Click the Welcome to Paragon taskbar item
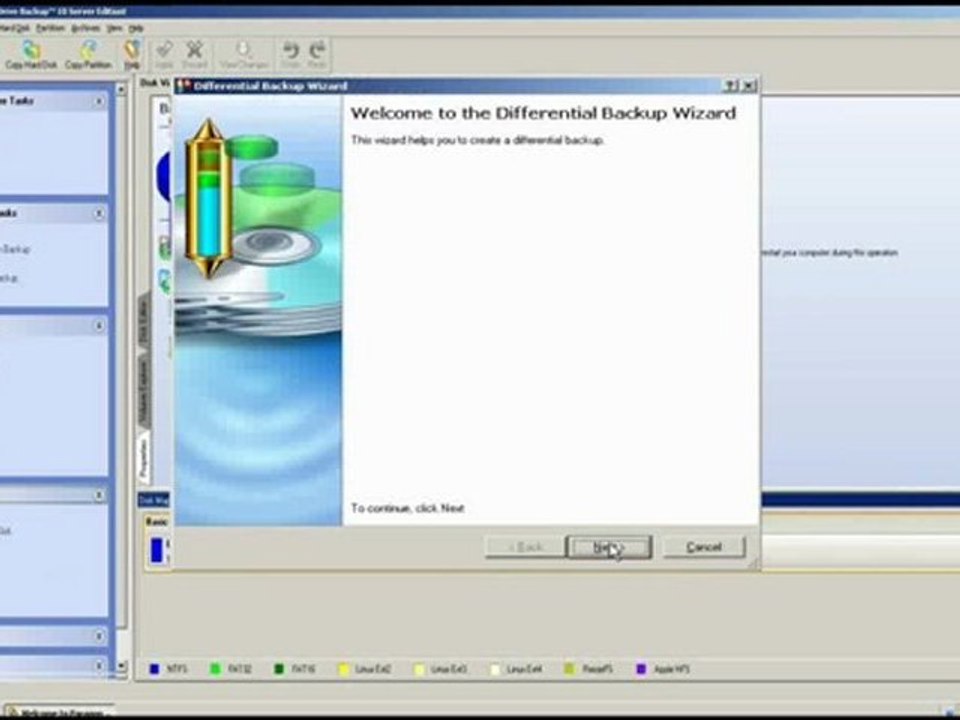This screenshot has width=960, height=720. click(x=58, y=713)
